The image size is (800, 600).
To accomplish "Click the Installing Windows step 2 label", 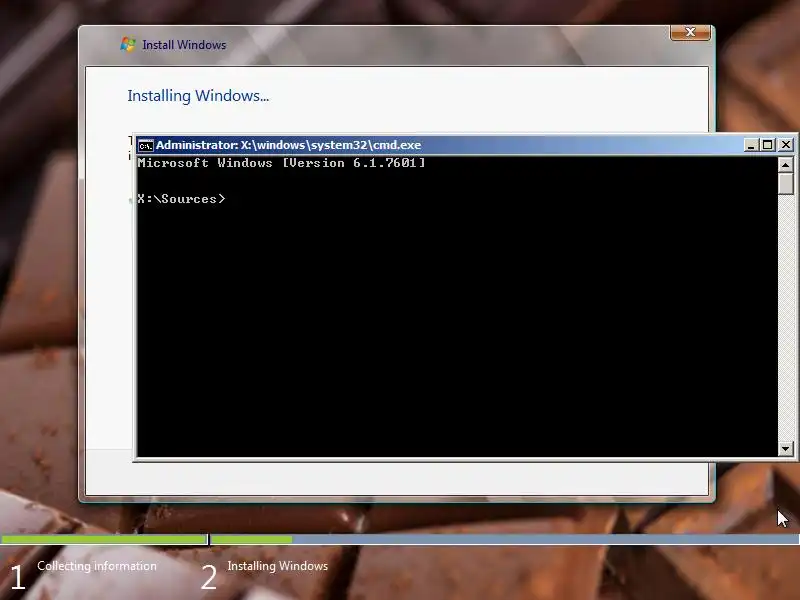I will pyautogui.click(x=278, y=566).
